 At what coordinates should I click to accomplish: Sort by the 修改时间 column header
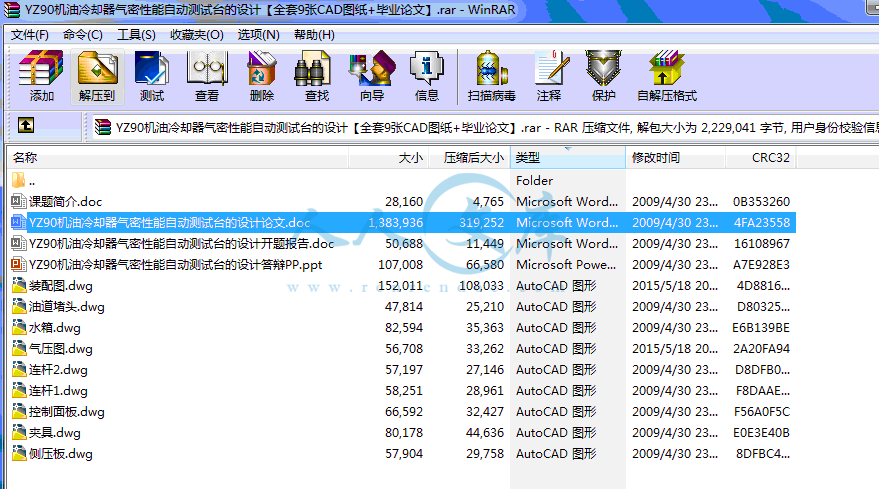coord(676,158)
